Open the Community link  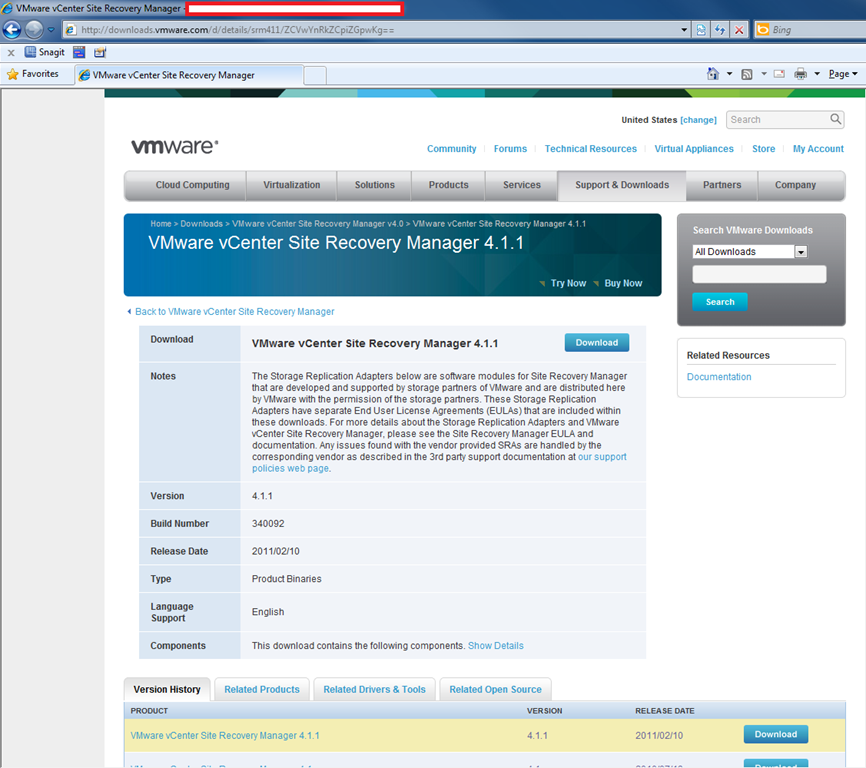(451, 149)
